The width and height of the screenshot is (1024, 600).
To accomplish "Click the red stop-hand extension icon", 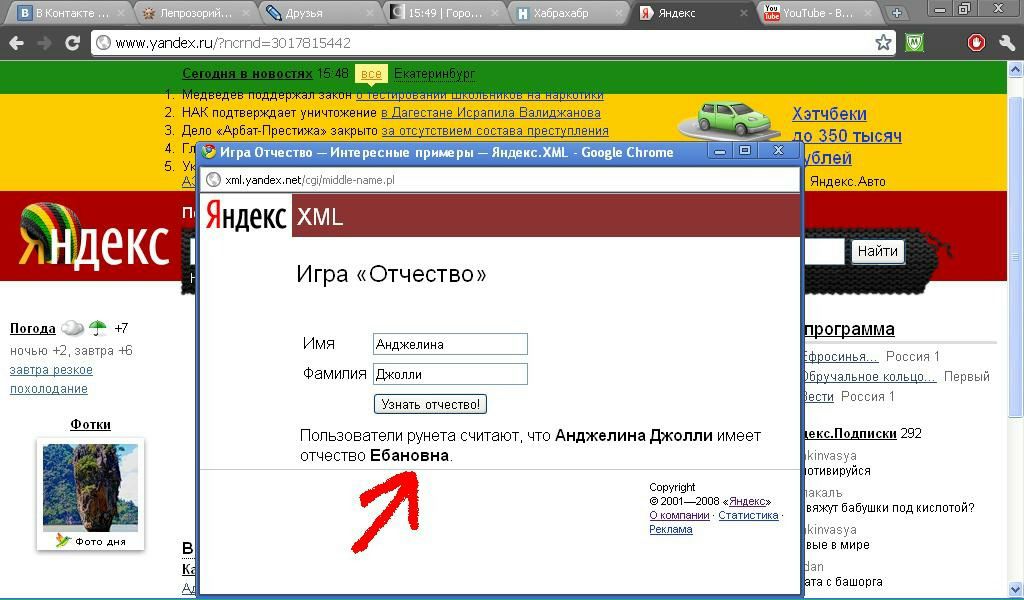I will click(x=976, y=43).
